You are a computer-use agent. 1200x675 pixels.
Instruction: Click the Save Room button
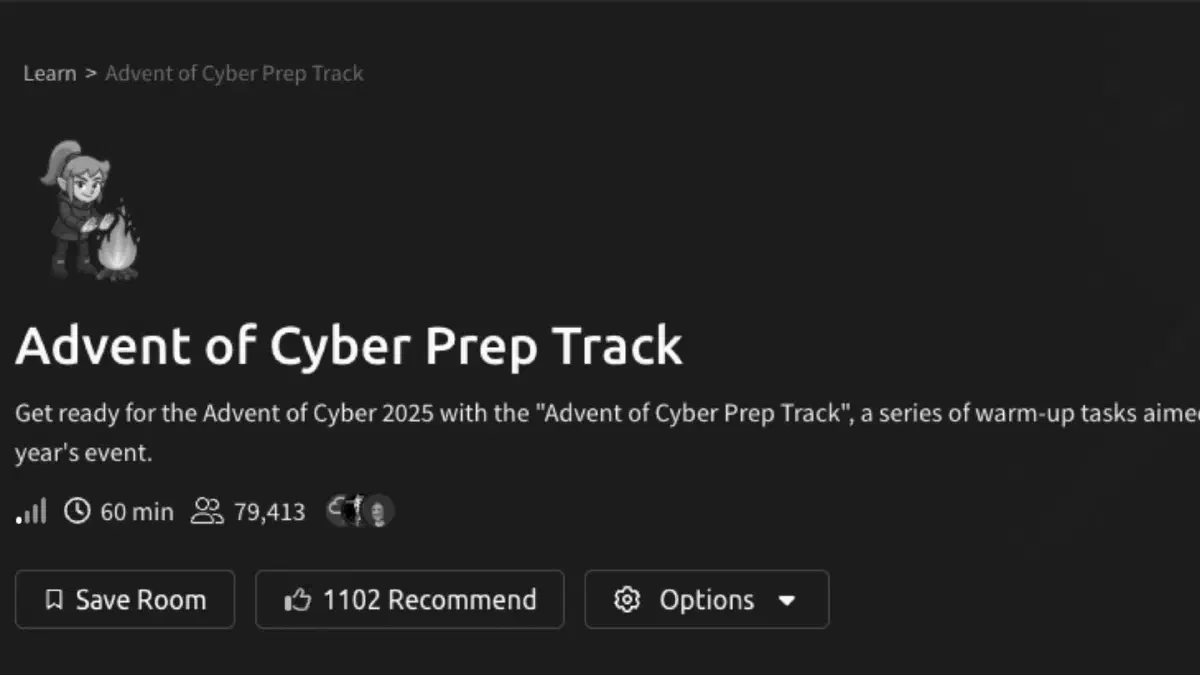pyautogui.click(x=125, y=599)
